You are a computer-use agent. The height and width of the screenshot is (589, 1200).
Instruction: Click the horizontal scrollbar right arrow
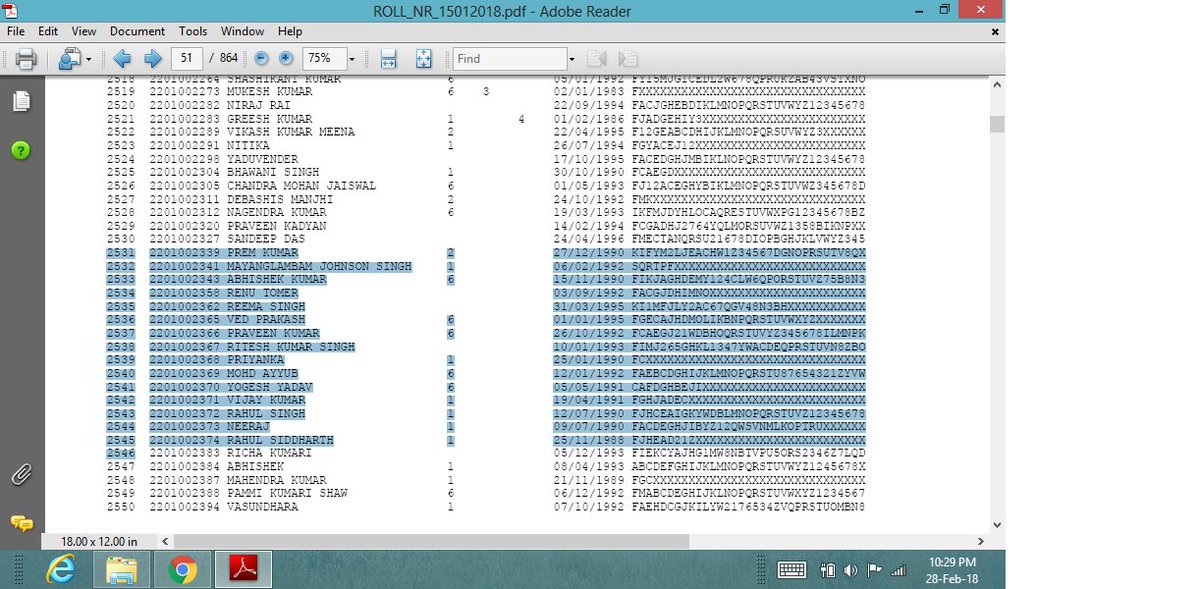tap(980, 541)
